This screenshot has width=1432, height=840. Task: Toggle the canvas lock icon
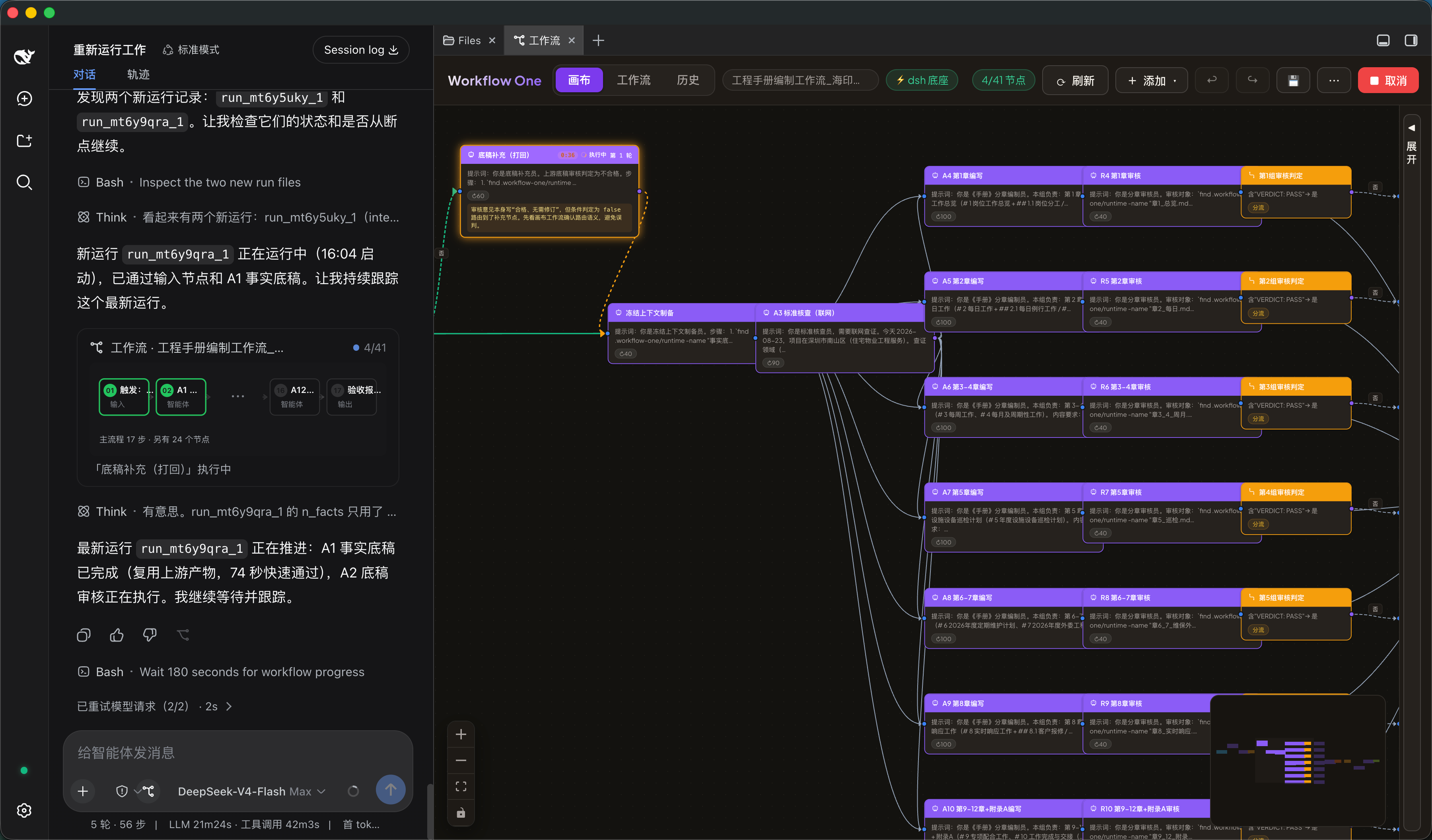pyautogui.click(x=461, y=813)
